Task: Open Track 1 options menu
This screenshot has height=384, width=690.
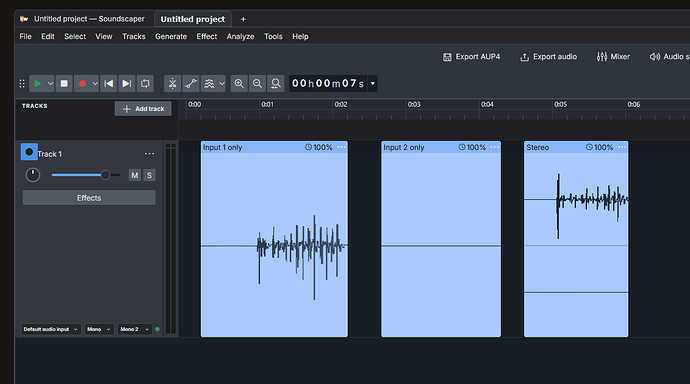Action: coord(150,154)
